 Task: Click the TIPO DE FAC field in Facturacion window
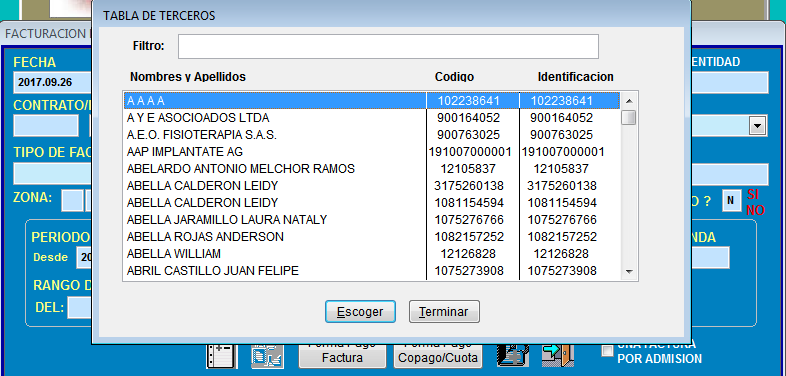(53, 174)
